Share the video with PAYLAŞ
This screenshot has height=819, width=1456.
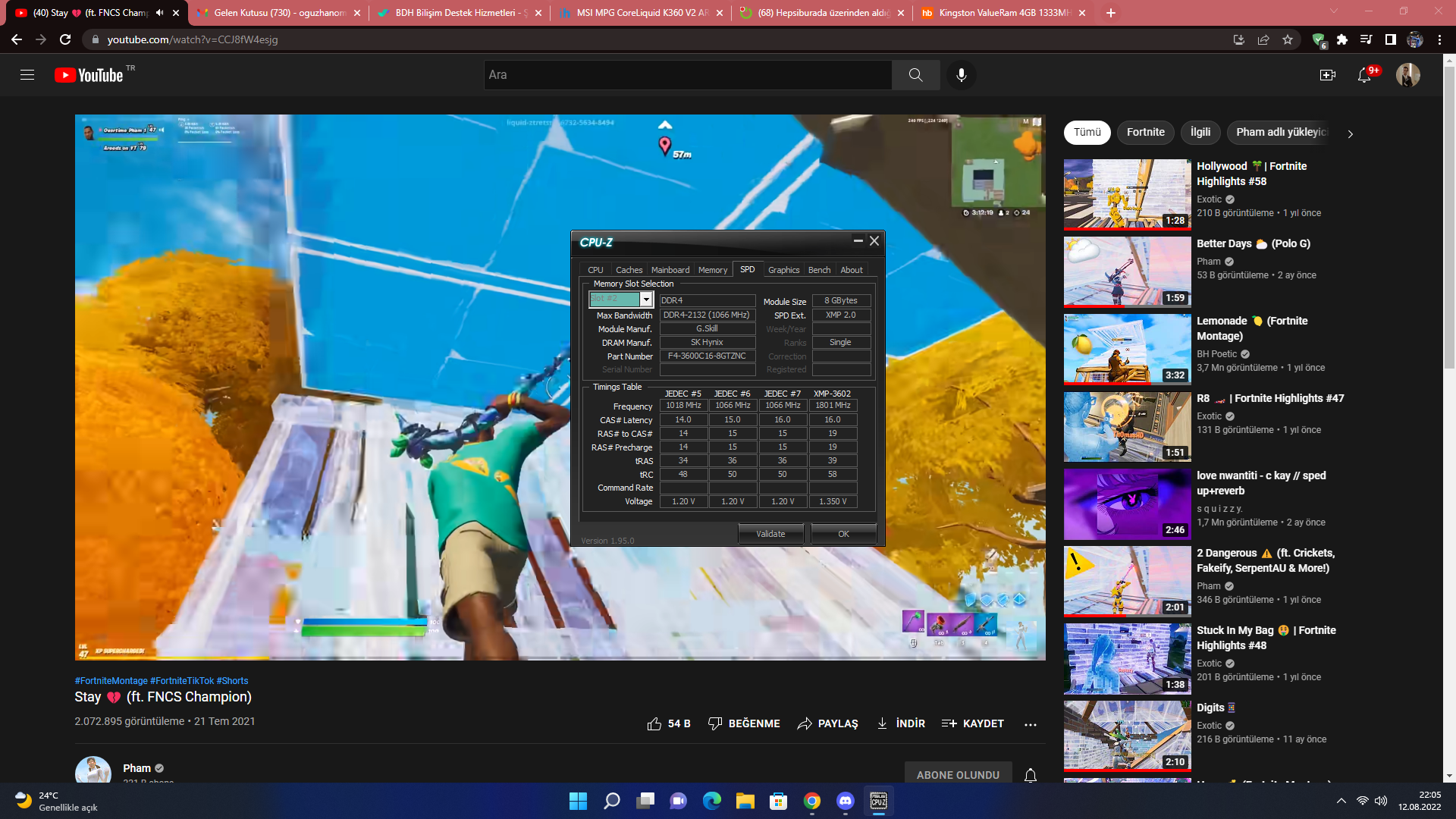click(827, 723)
